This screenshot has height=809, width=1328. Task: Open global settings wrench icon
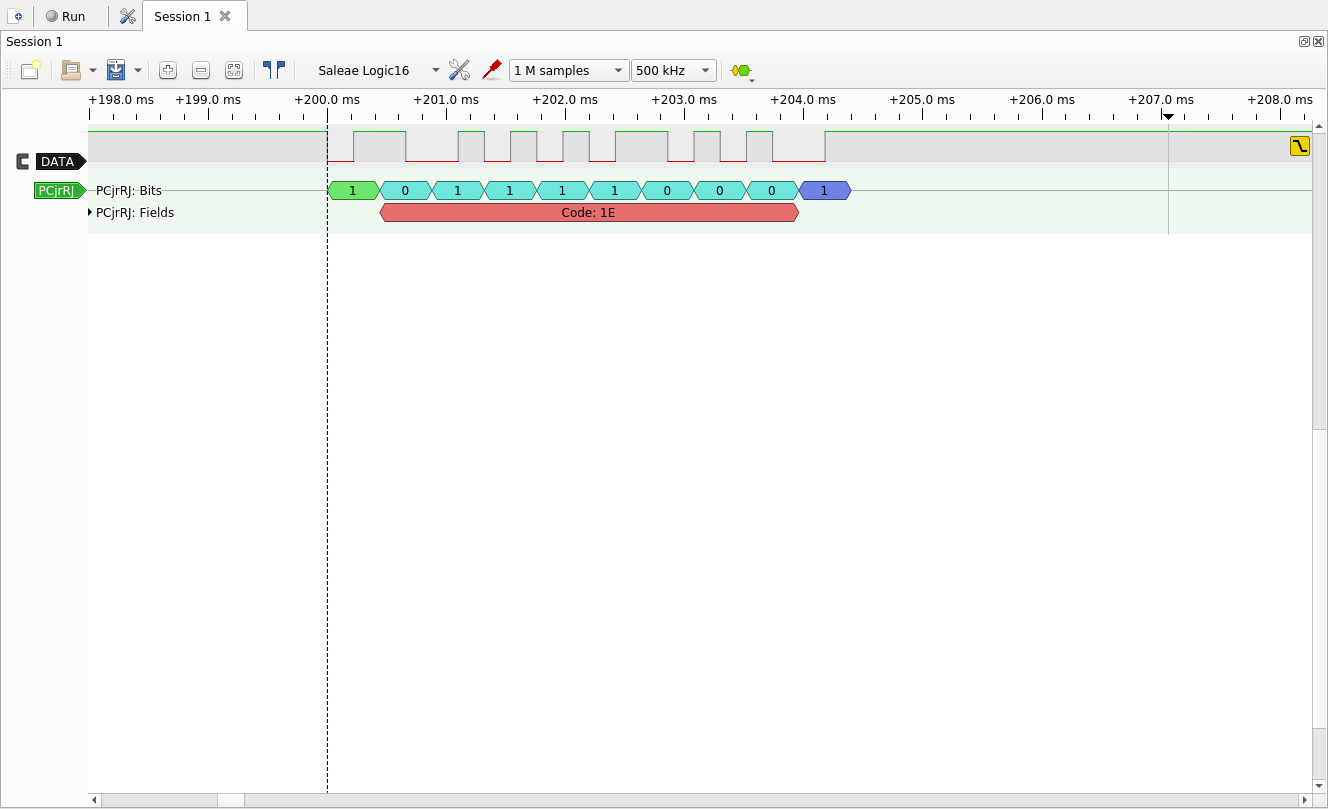(127, 16)
